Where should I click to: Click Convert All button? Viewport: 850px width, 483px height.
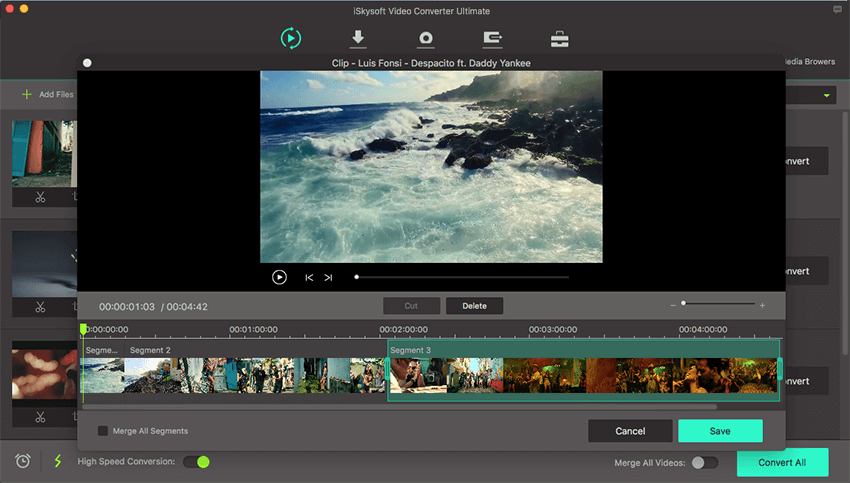point(782,462)
